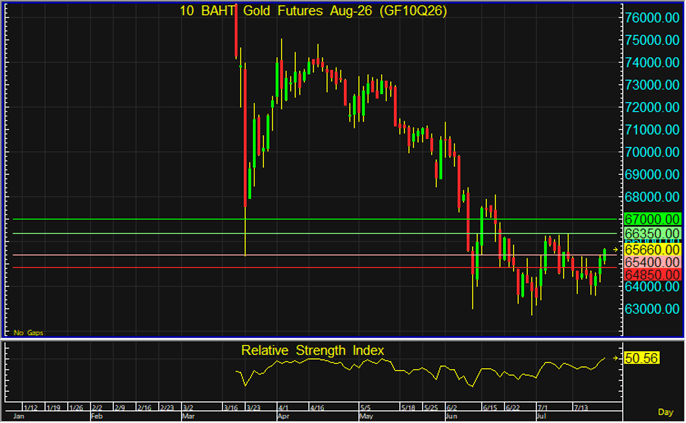Click the 69000.00 price axis label
Image resolution: width=686 pixels, height=423 pixels.
pyautogui.click(x=652, y=175)
